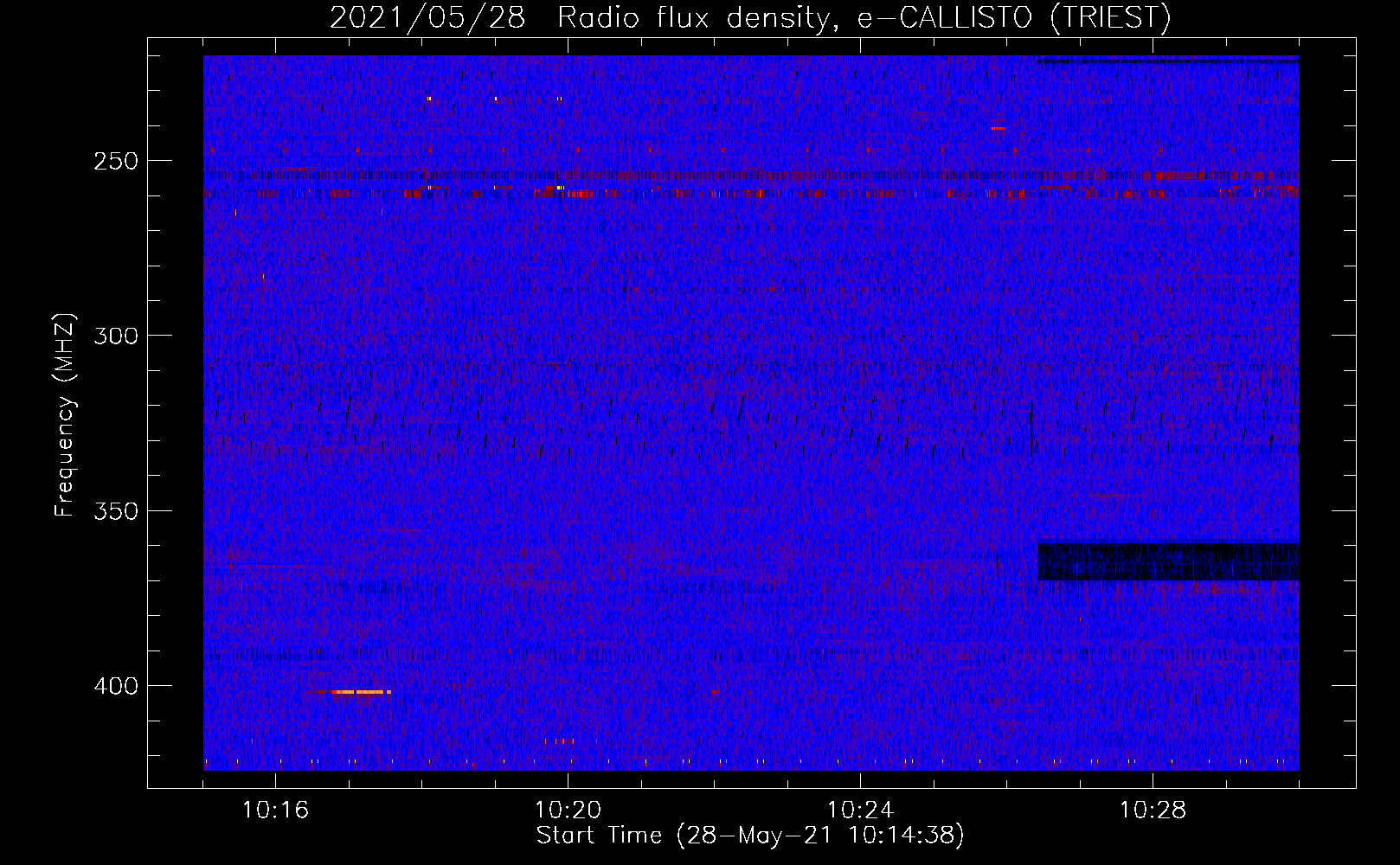Select the 10:24 time tick label
Image resolution: width=1400 pixels, height=865 pixels.
[x=860, y=811]
